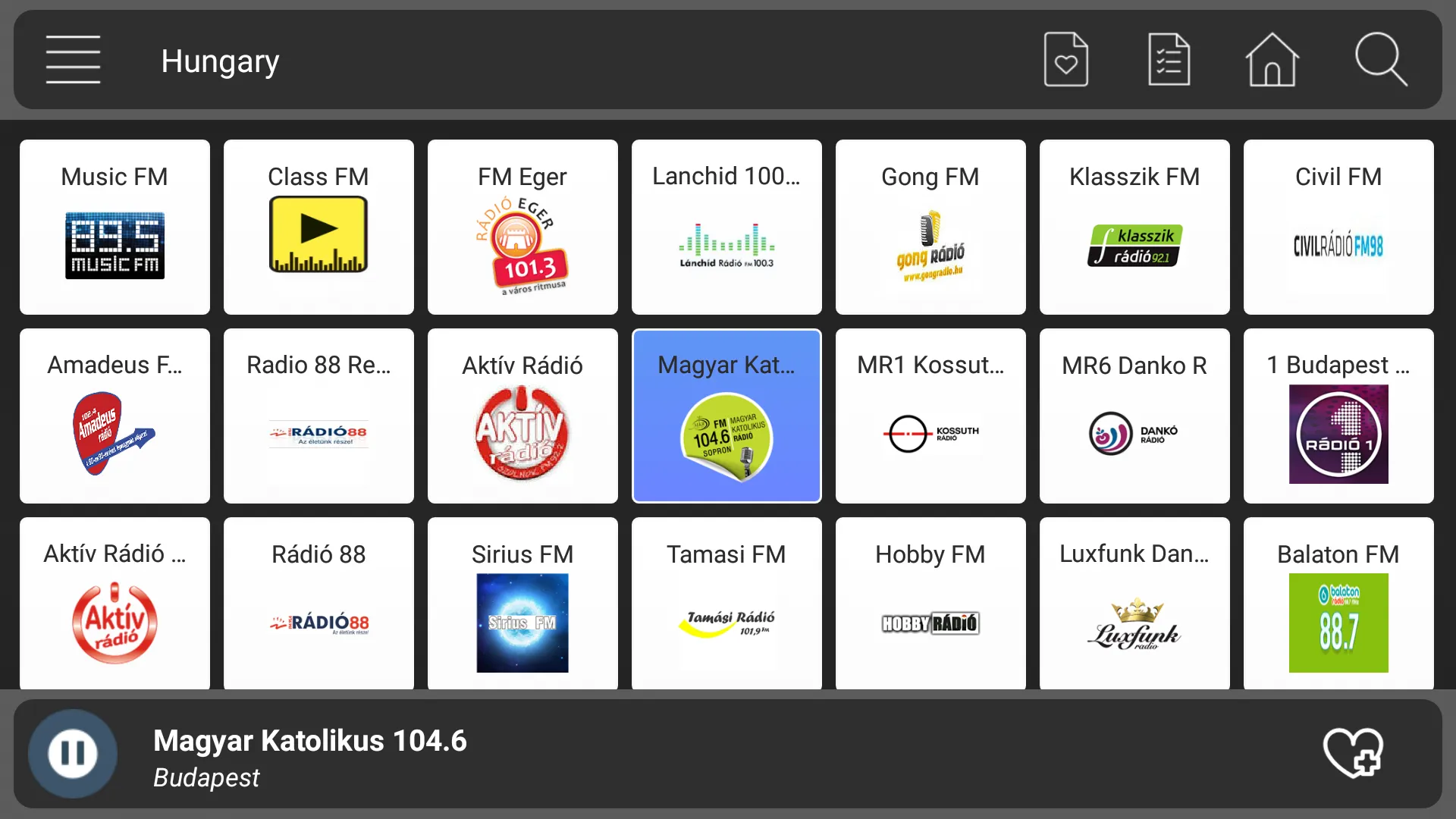Open the favorites/wishlist panel
The height and width of the screenshot is (819, 1456).
pos(1065,60)
